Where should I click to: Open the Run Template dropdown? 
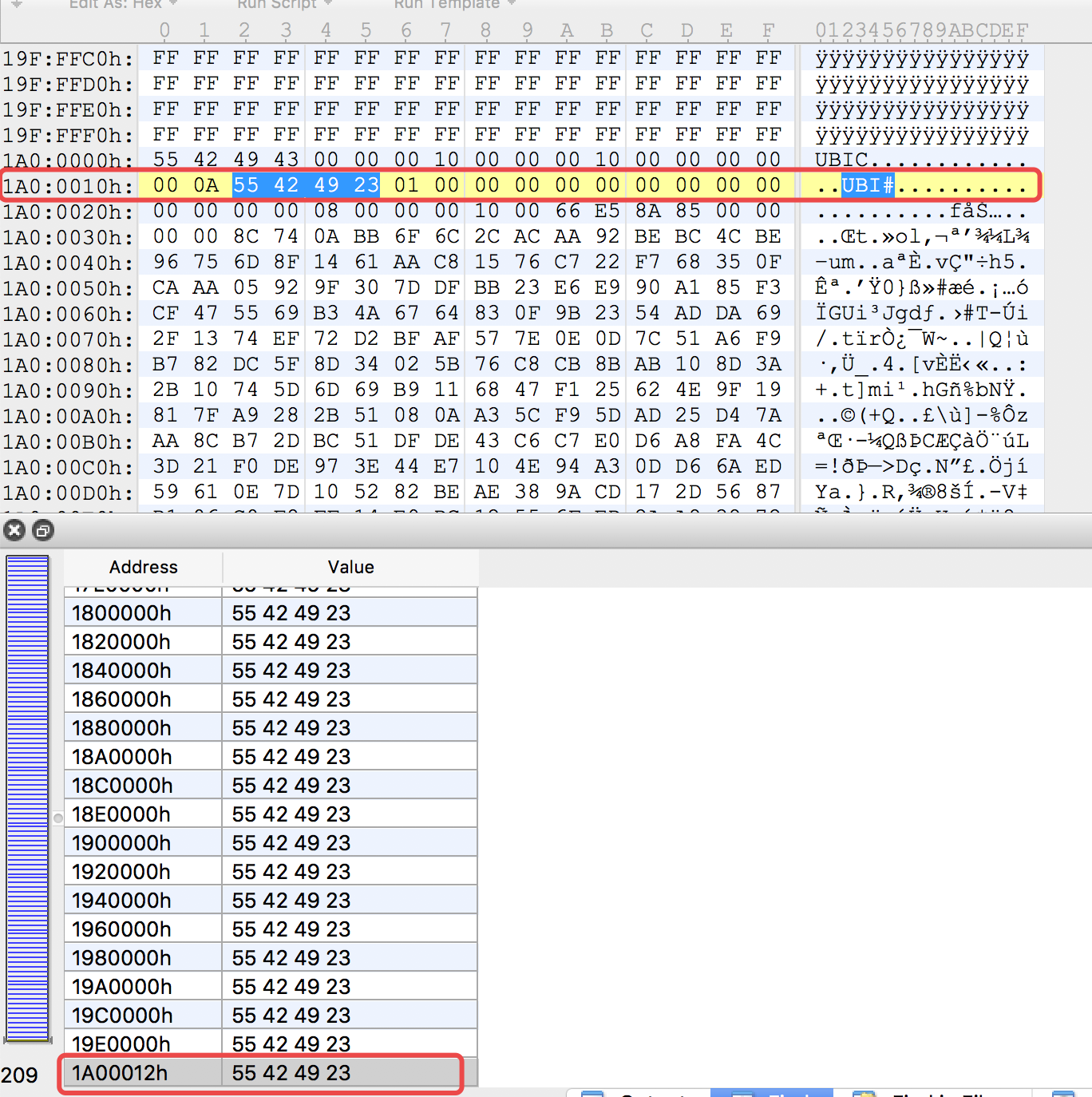pyautogui.click(x=454, y=4)
